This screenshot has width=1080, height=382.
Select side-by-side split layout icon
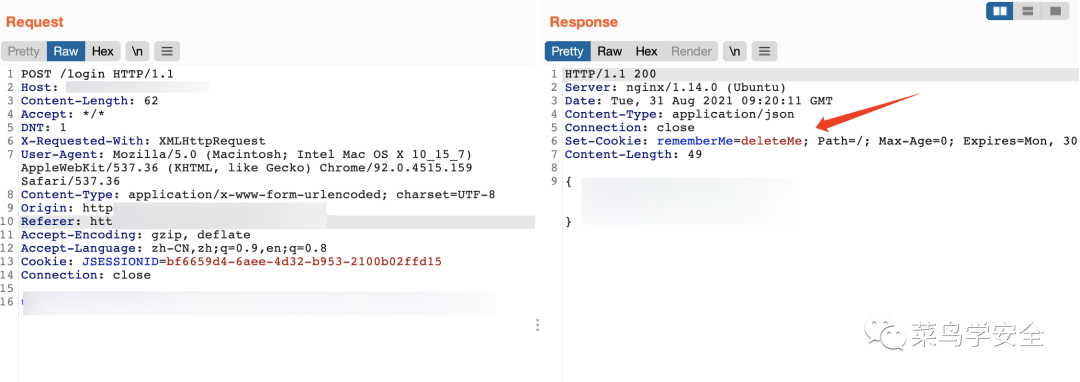[x=1000, y=11]
